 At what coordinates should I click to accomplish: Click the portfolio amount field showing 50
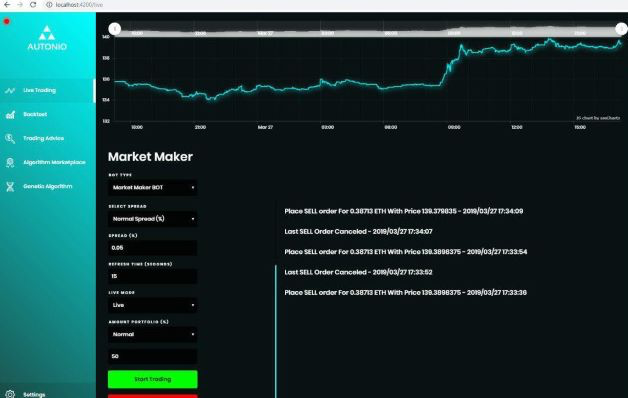click(x=152, y=356)
